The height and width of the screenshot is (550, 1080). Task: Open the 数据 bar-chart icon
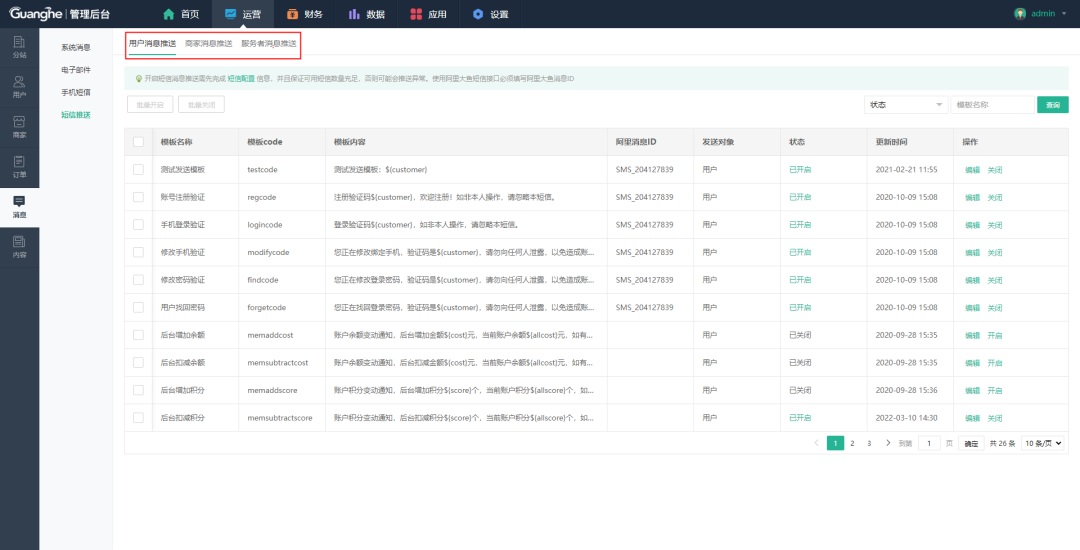354,14
